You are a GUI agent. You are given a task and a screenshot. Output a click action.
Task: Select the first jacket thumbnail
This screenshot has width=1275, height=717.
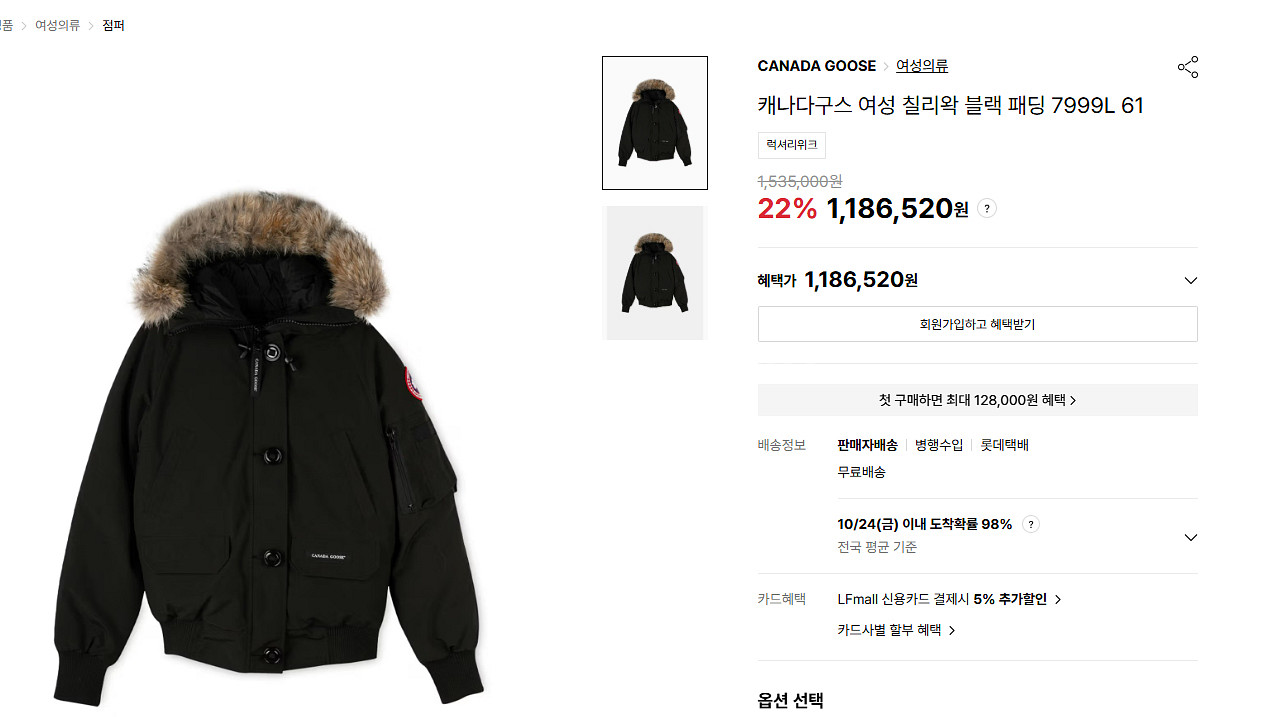[x=655, y=123]
